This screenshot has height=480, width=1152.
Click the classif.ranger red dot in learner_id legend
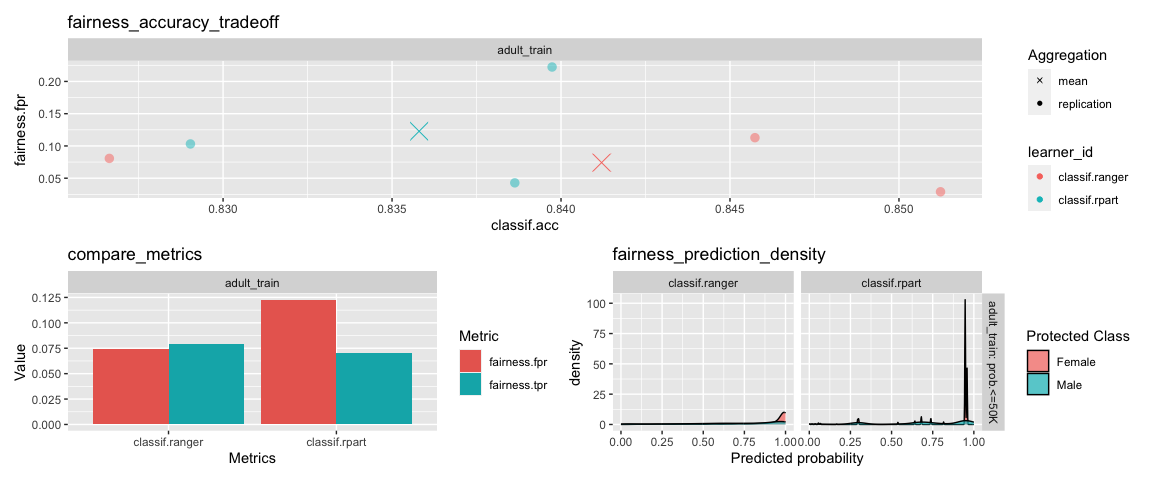[x=1040, y=176]
